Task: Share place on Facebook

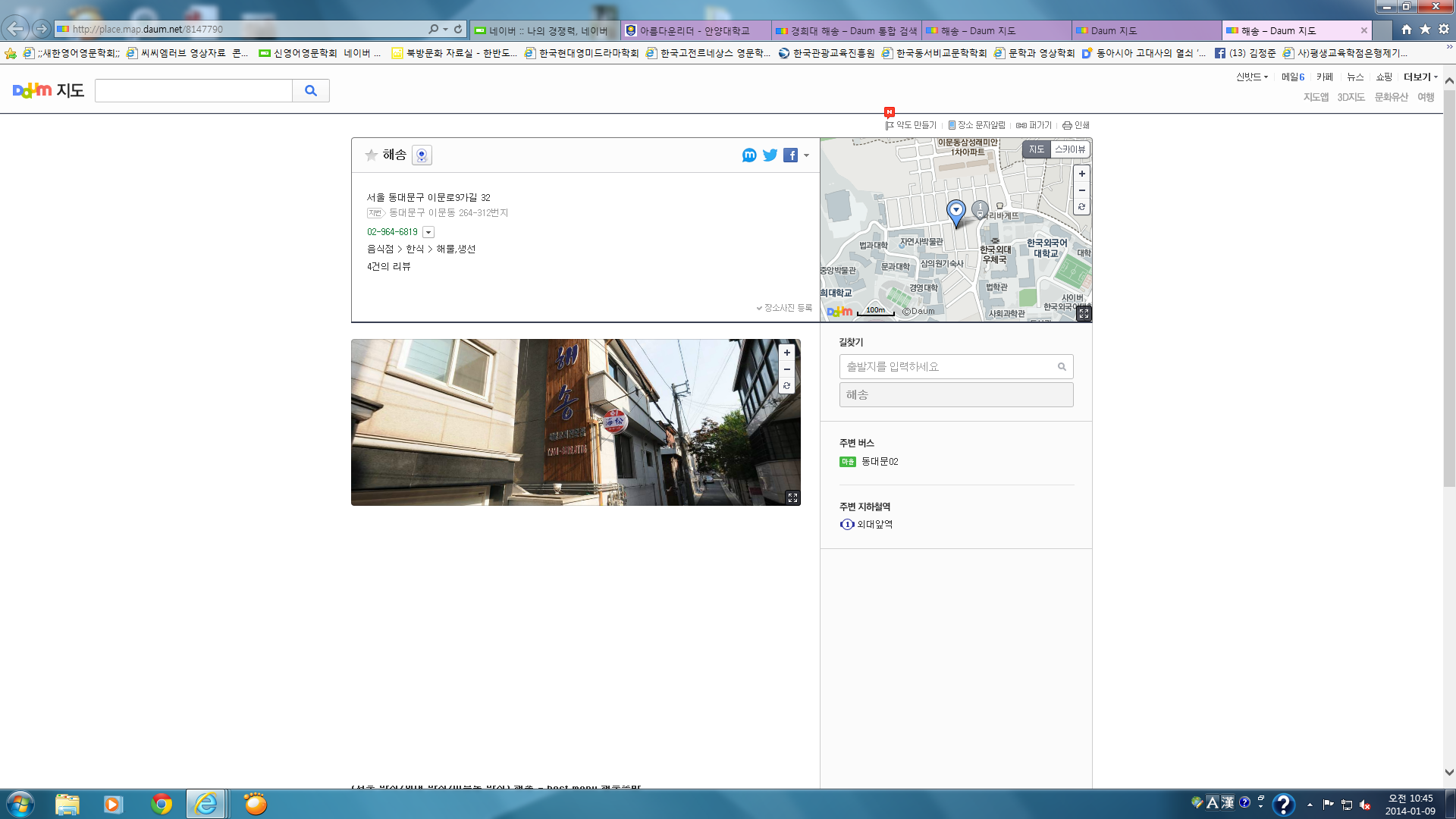Action: (790, 155)
